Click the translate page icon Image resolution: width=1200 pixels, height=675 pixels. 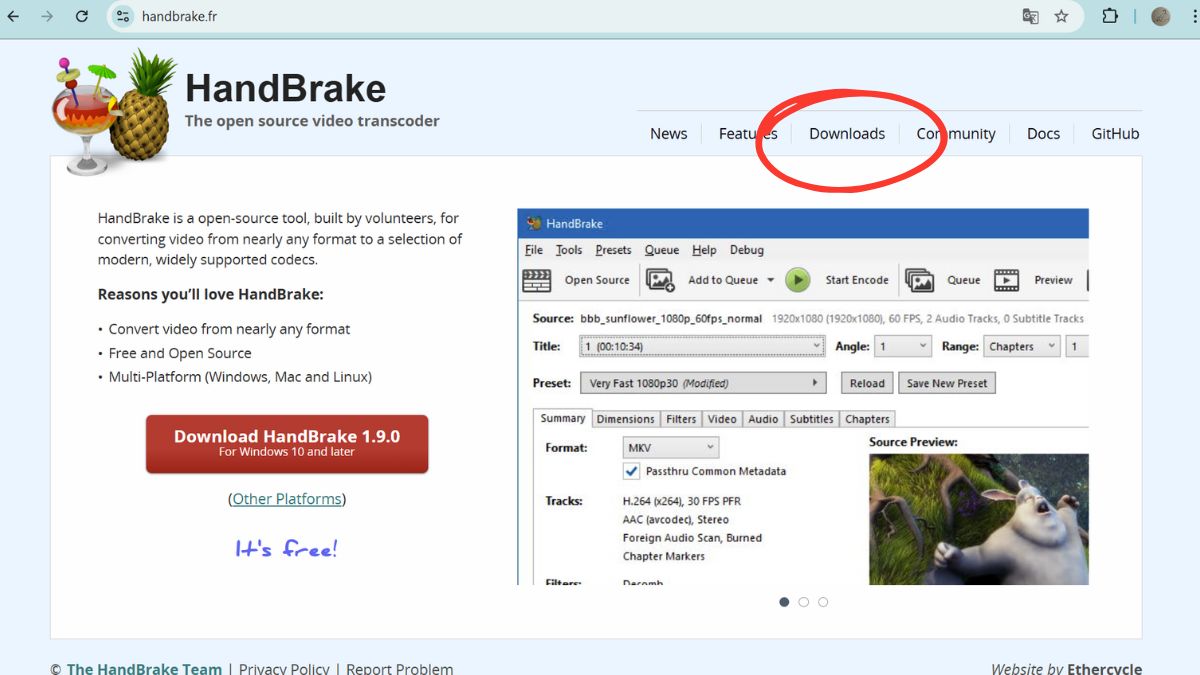click(1030, 16)
